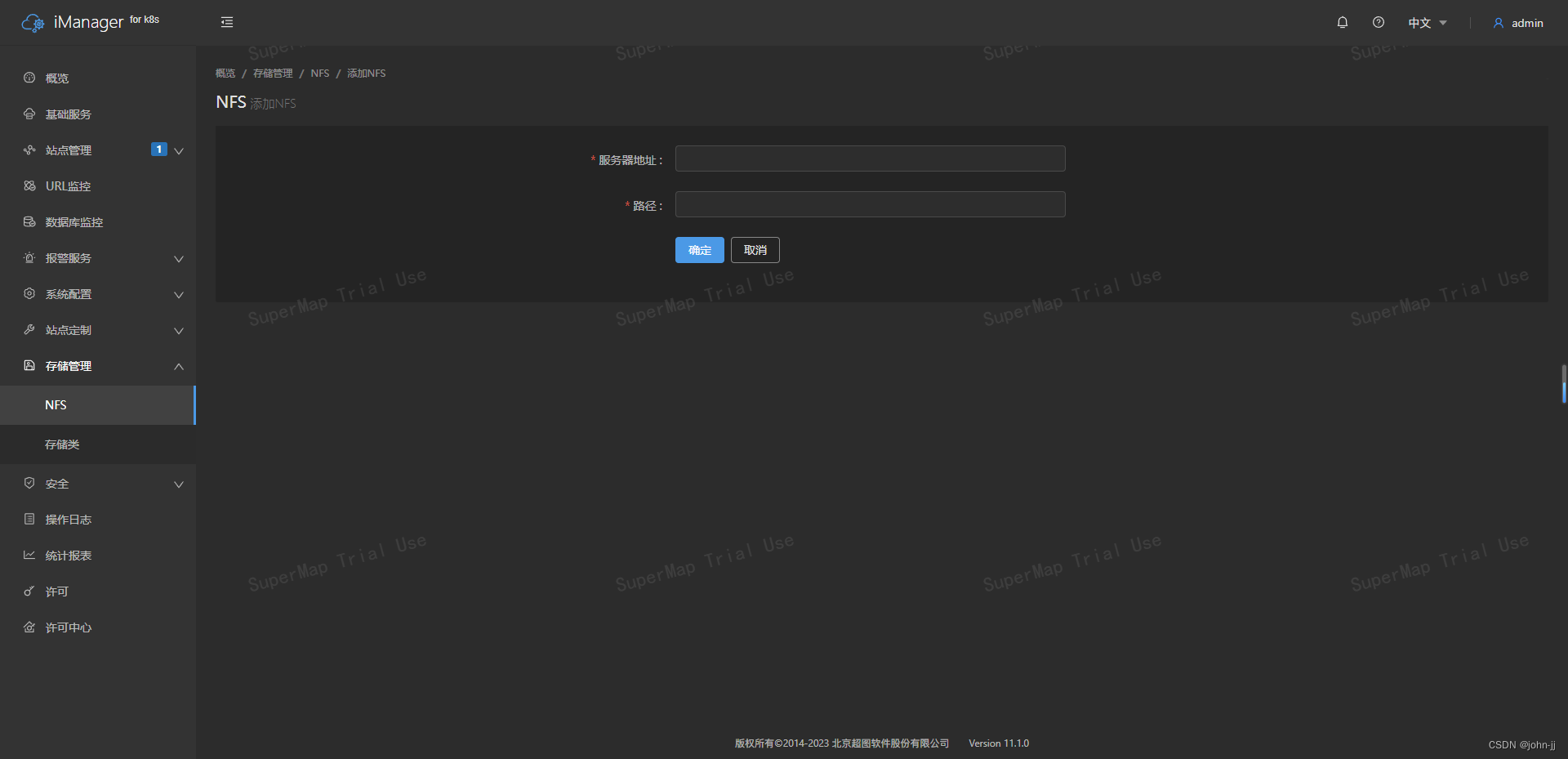Expand 报警服务 with its chevron arrow
This screenshot has height=759, width=1568.
179,258
